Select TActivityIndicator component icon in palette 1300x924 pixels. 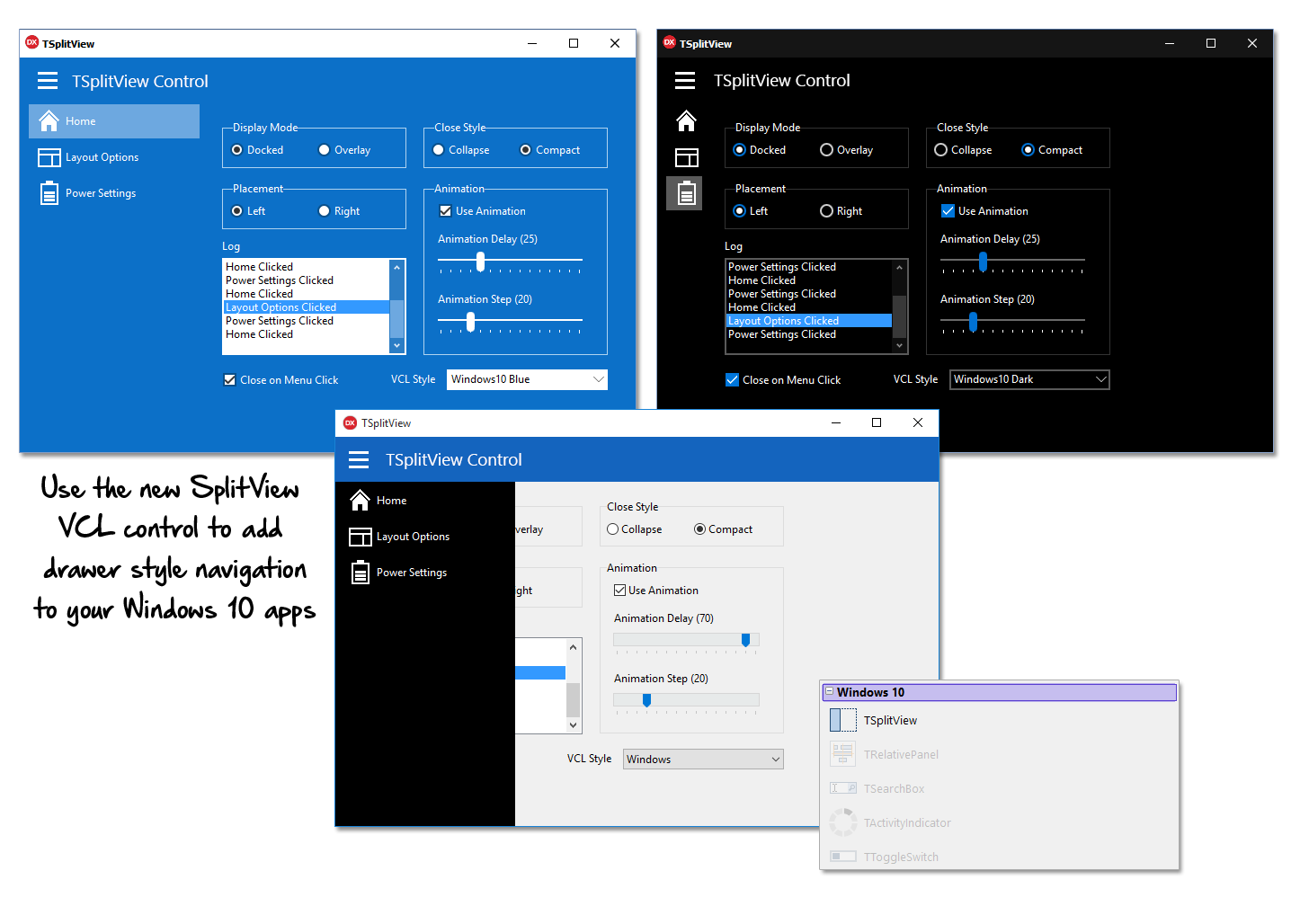click(x=842, y=822)
